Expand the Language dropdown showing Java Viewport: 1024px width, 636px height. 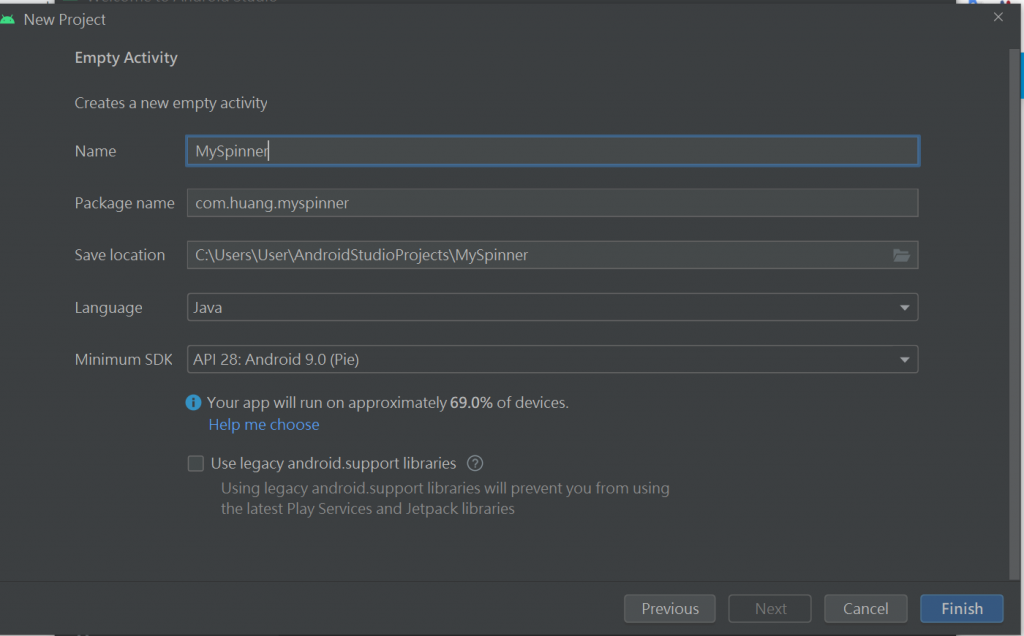coord(552,307)
